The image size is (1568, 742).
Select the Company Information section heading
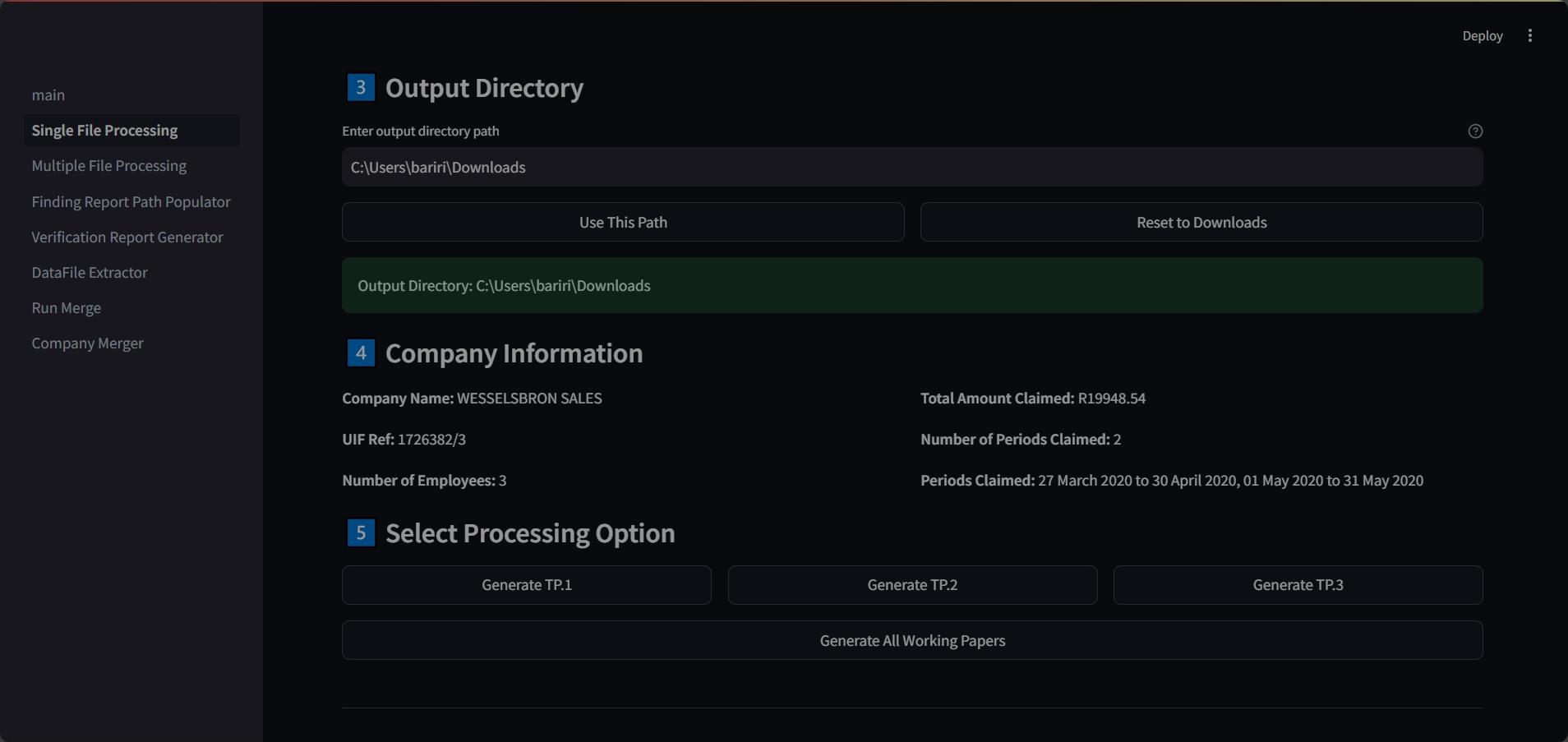point(514,353)
